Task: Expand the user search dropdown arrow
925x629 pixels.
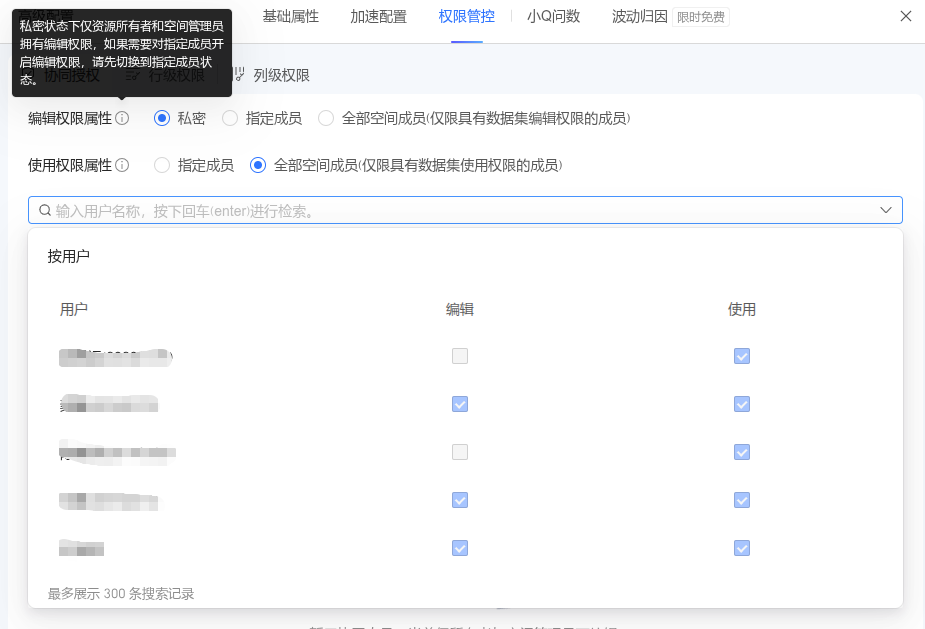Action: [885, 210]
